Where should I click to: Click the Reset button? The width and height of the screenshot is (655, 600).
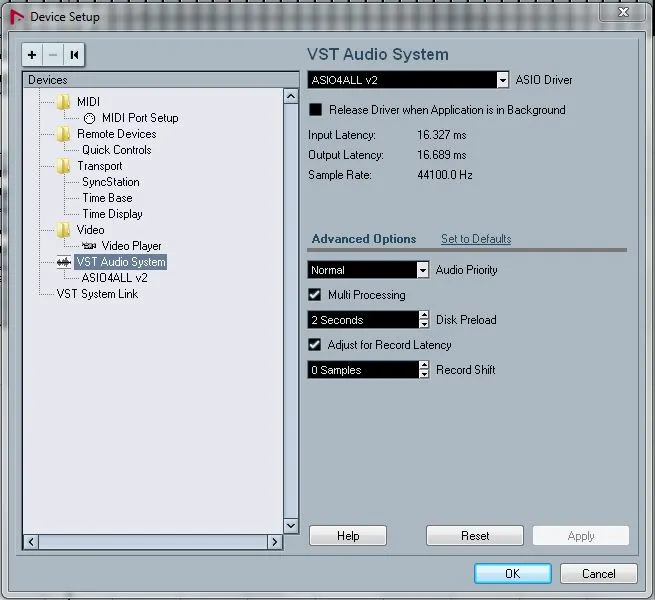475,536
